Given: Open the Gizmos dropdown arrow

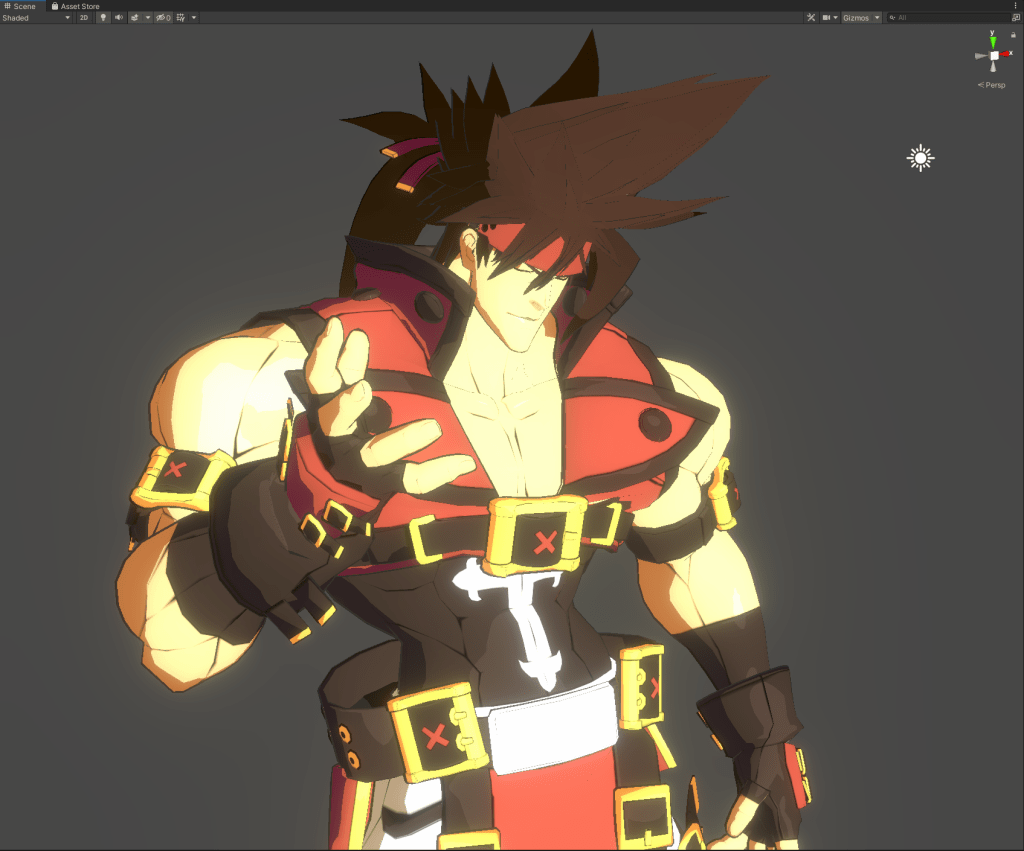Looking at the screenshot, I should 877,18.
